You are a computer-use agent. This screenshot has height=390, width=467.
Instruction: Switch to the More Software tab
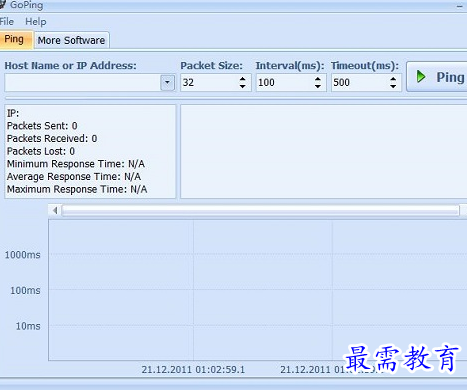tap(71, 40)
